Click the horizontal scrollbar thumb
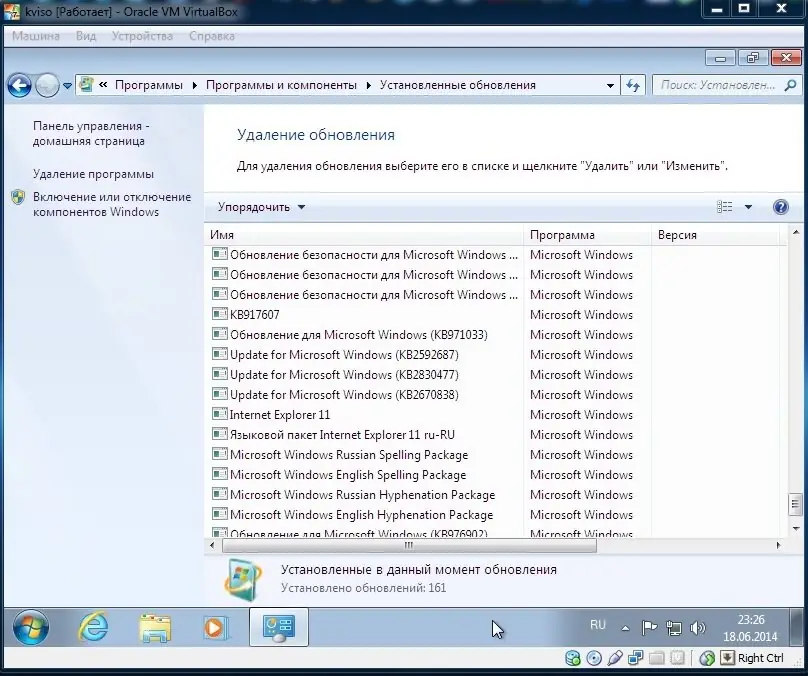 pos(409,545)
